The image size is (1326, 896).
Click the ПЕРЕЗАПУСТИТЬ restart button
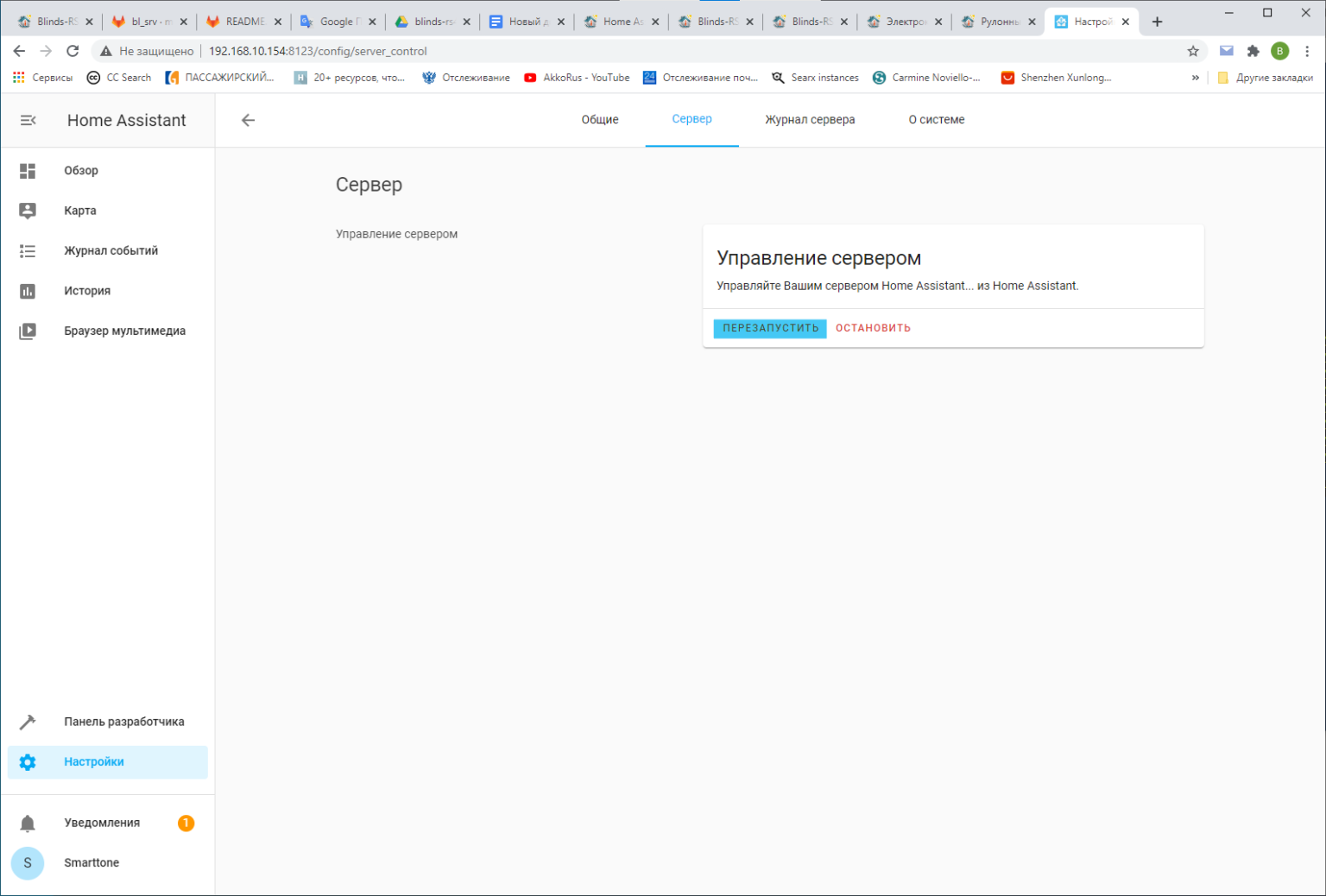point(770,328)
